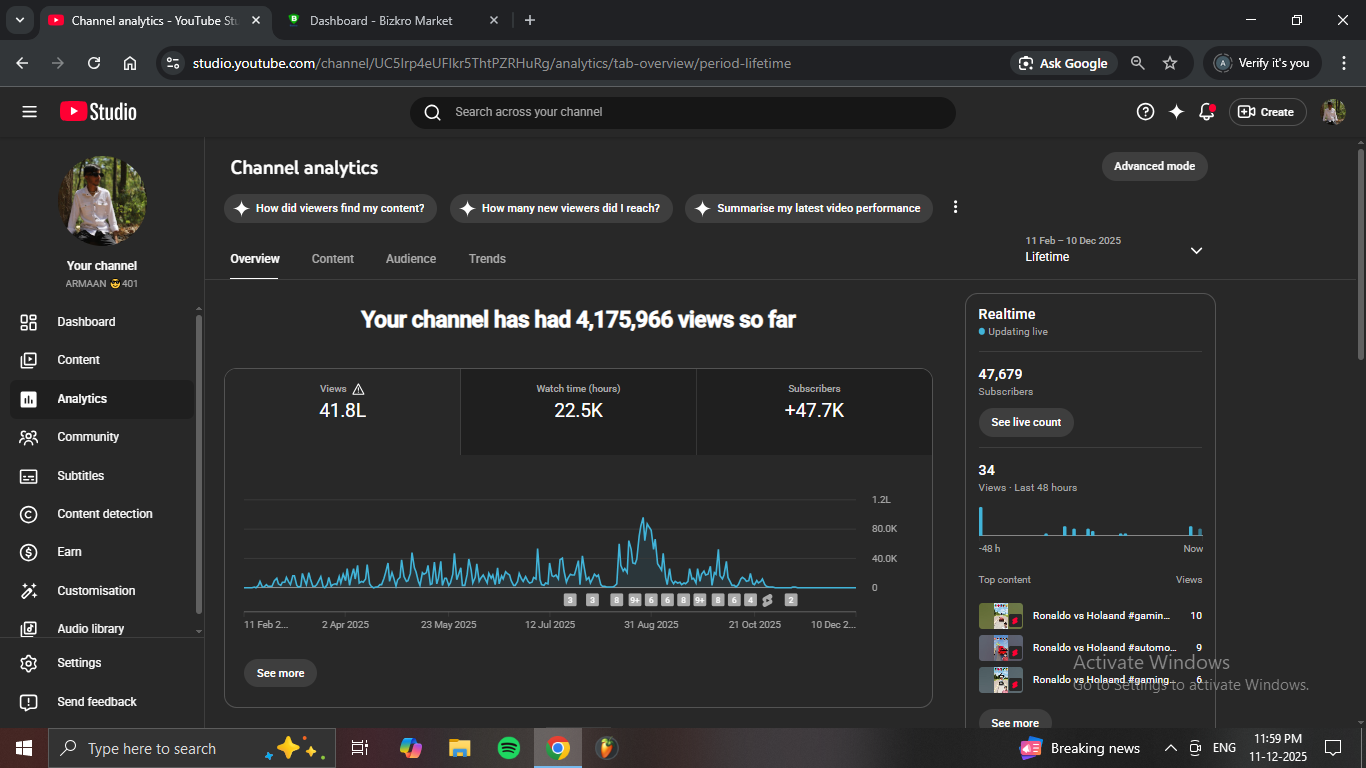The image size is (1366, 768).
Task: Open the Earn section in sidebar
Action: coord(69,552)
